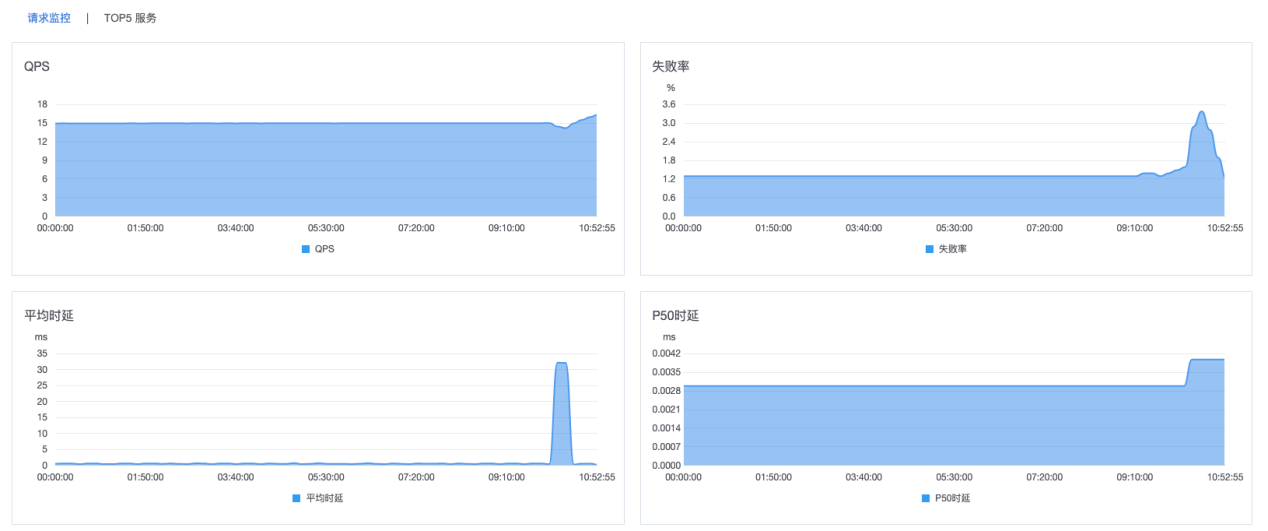Switch to the 请求监控 tab
Image resolution: width=1268 pixels, height=531 pixels.
[x=49, y=18]
